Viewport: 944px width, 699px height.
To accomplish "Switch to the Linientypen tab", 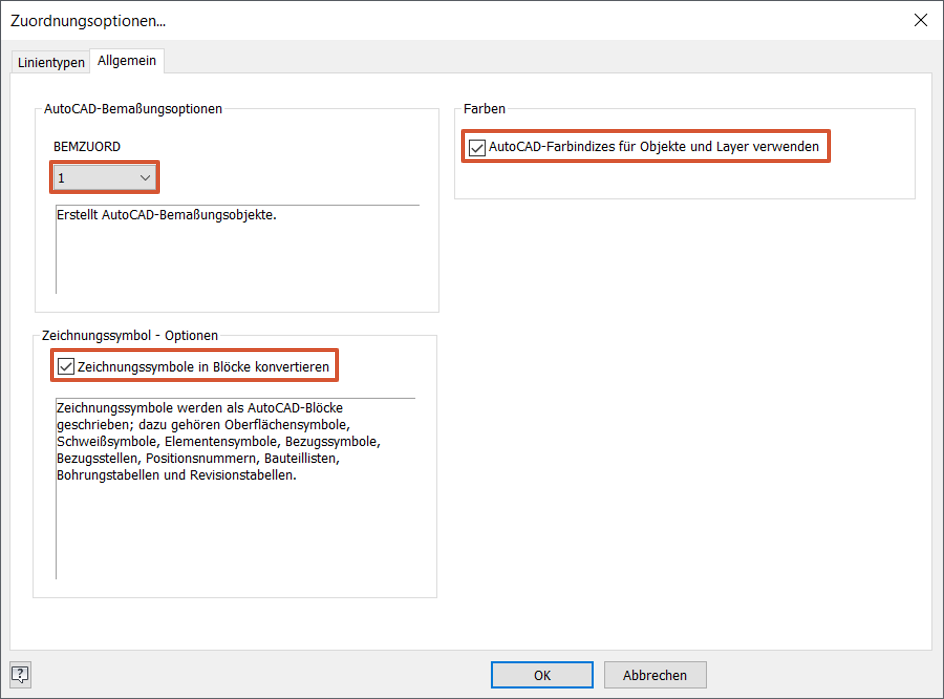I will point(51,62).
